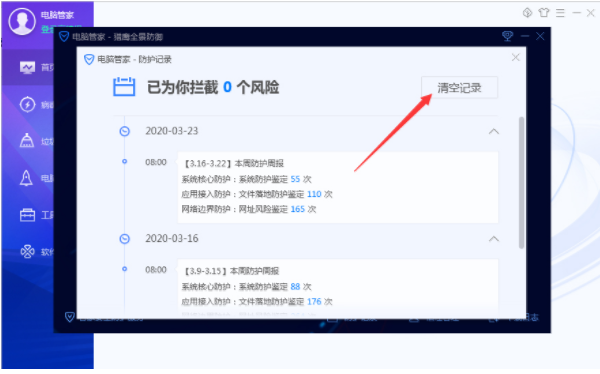
Task: Click trophy icon in 猎鹰全景防御 window
Action: point(507,36)
